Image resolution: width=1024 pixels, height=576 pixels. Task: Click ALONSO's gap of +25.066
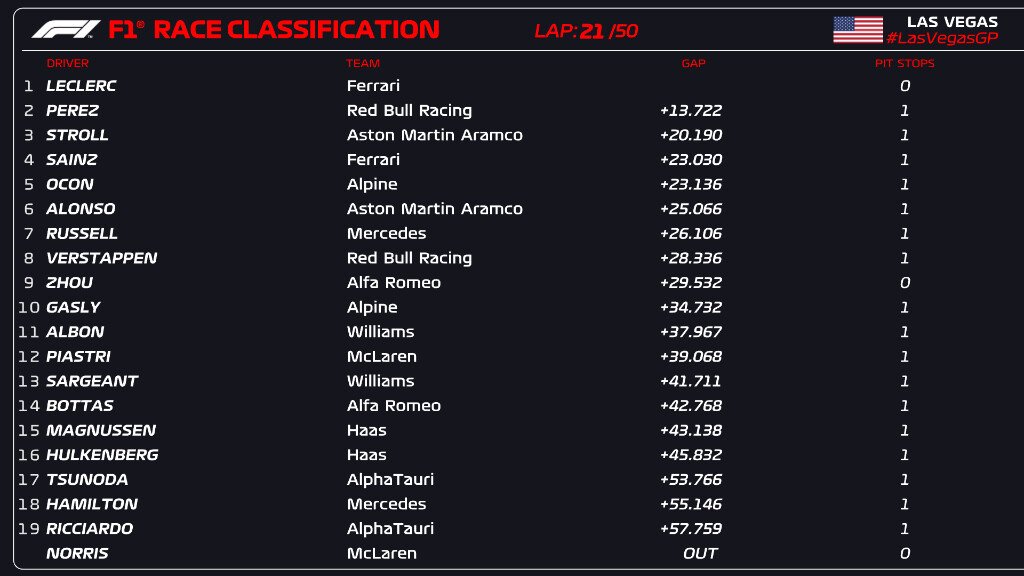tap(691, 209)
